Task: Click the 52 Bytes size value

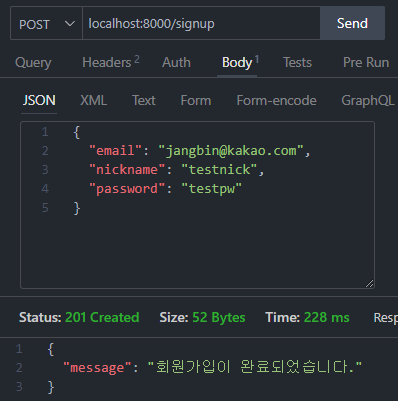Action: [x=219, y=317]
